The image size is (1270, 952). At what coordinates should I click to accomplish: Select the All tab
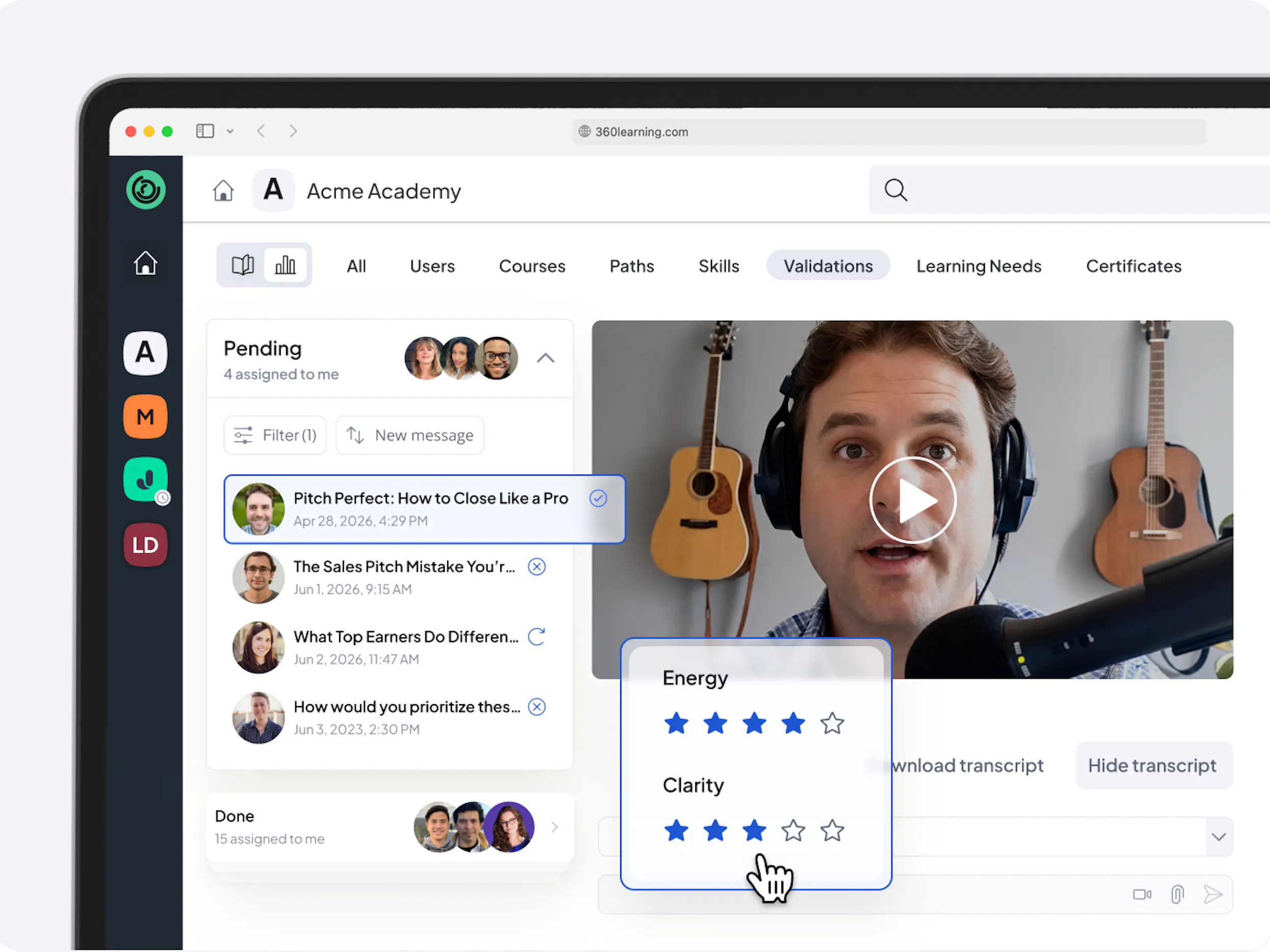click(356, 266)
